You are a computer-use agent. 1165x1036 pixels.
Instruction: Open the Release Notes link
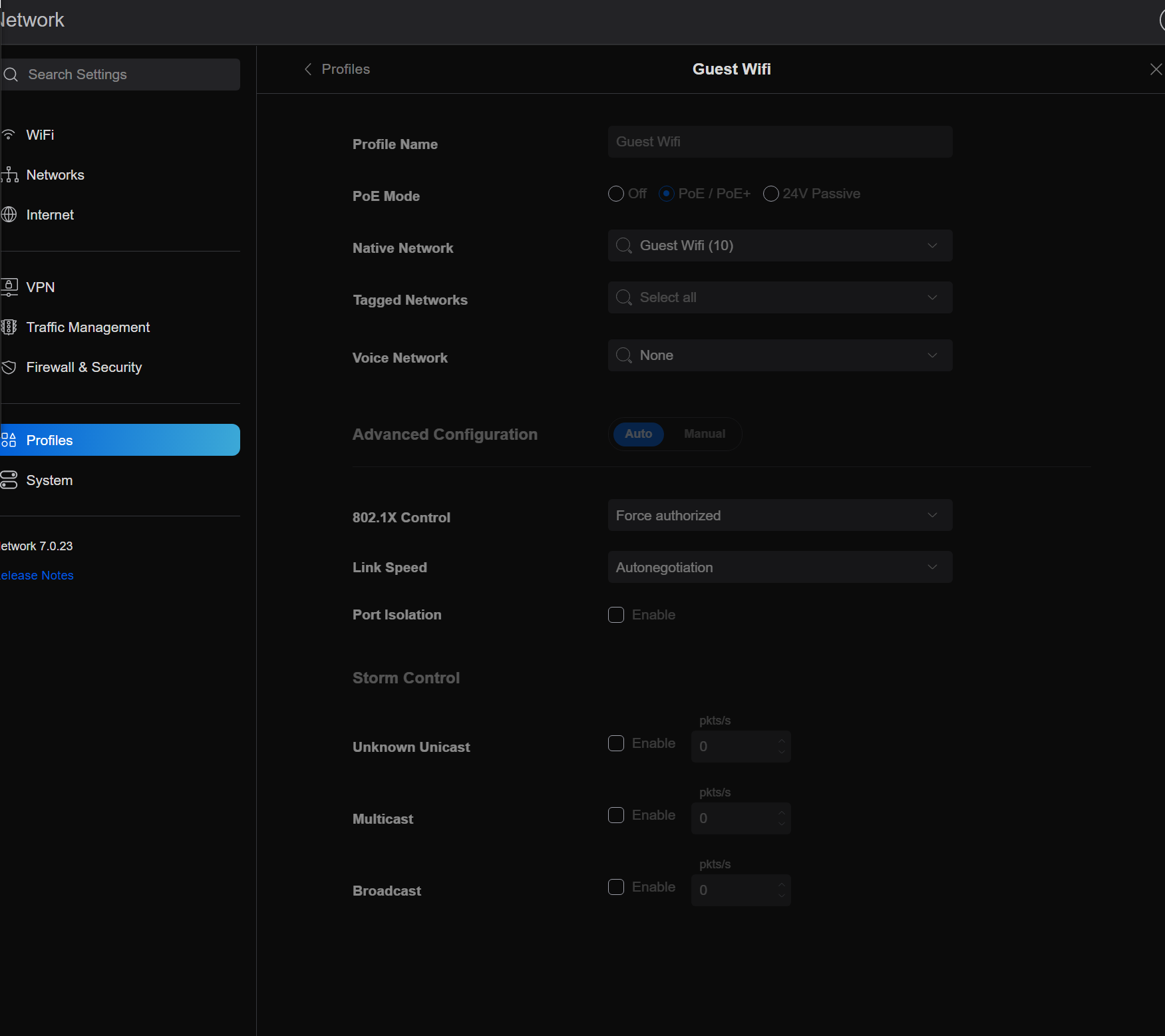37,576
